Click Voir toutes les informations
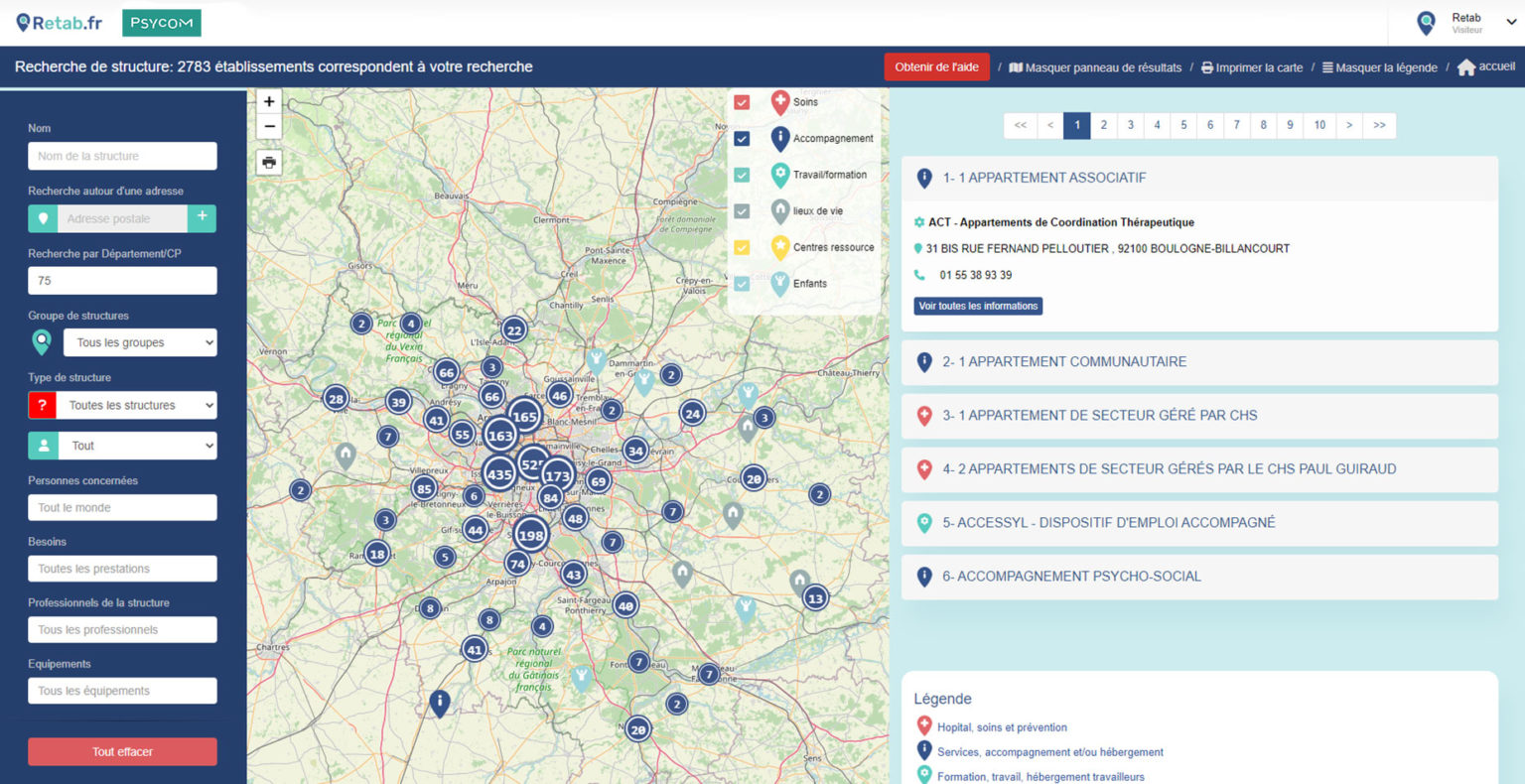 pos(978,306)
